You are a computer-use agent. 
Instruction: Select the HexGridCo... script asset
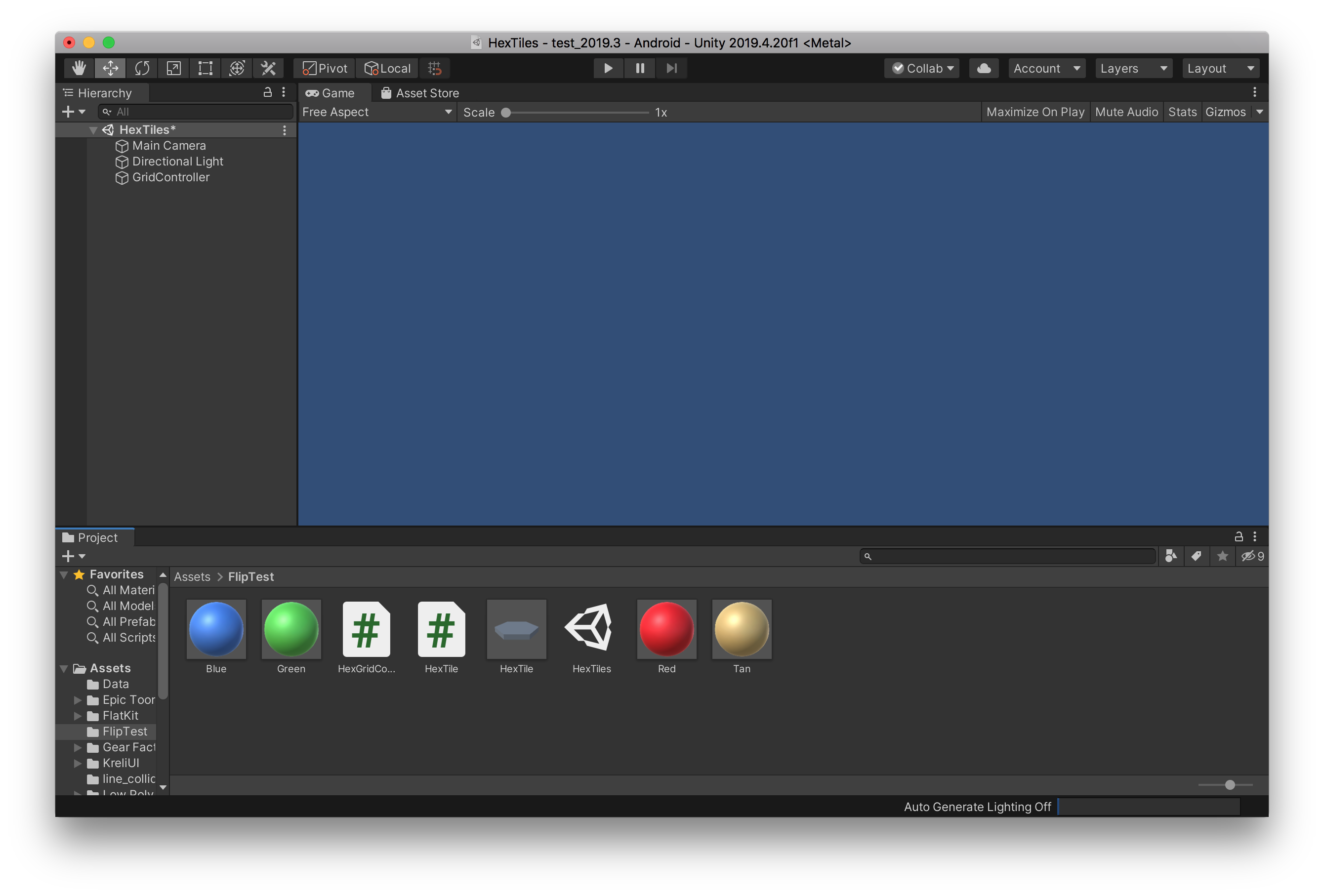(366, 637)
